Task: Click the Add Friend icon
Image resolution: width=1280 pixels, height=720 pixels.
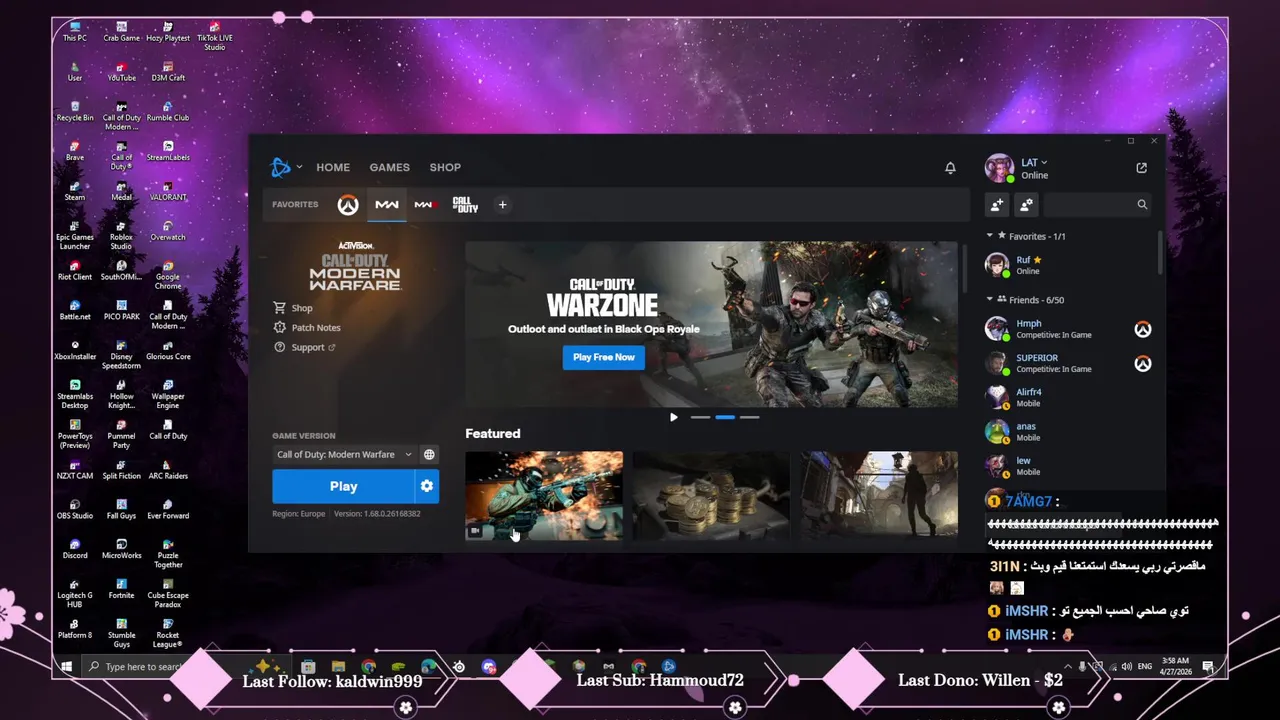Action: point(996,204)
